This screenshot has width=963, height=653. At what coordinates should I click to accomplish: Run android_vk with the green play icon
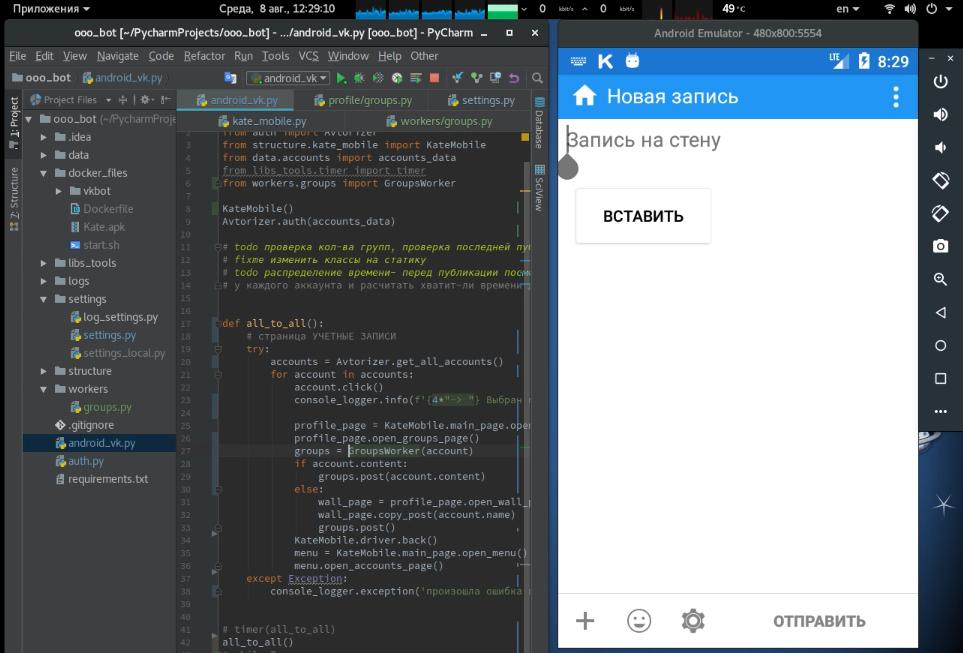click(x=341, y=78)
